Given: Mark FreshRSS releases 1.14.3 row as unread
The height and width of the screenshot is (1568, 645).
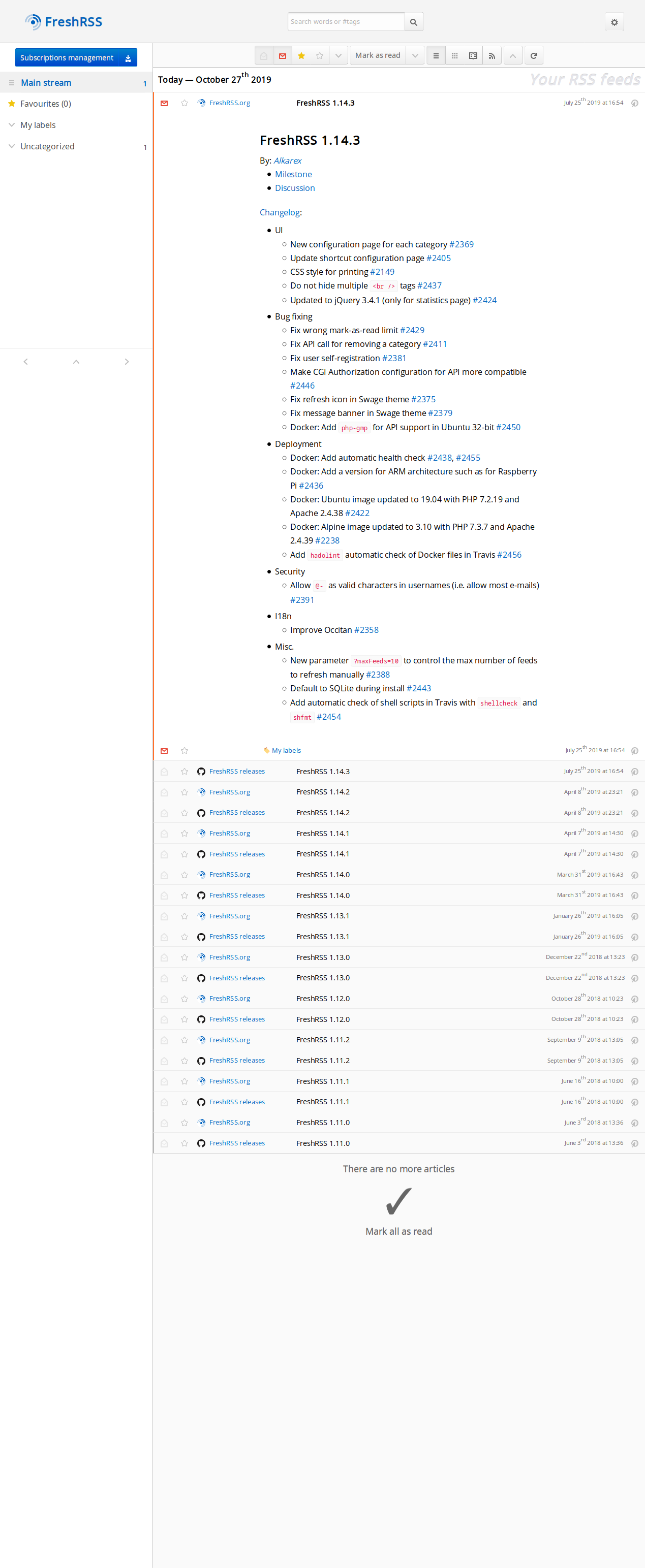Looking at the screenshot, I should 164,771.
